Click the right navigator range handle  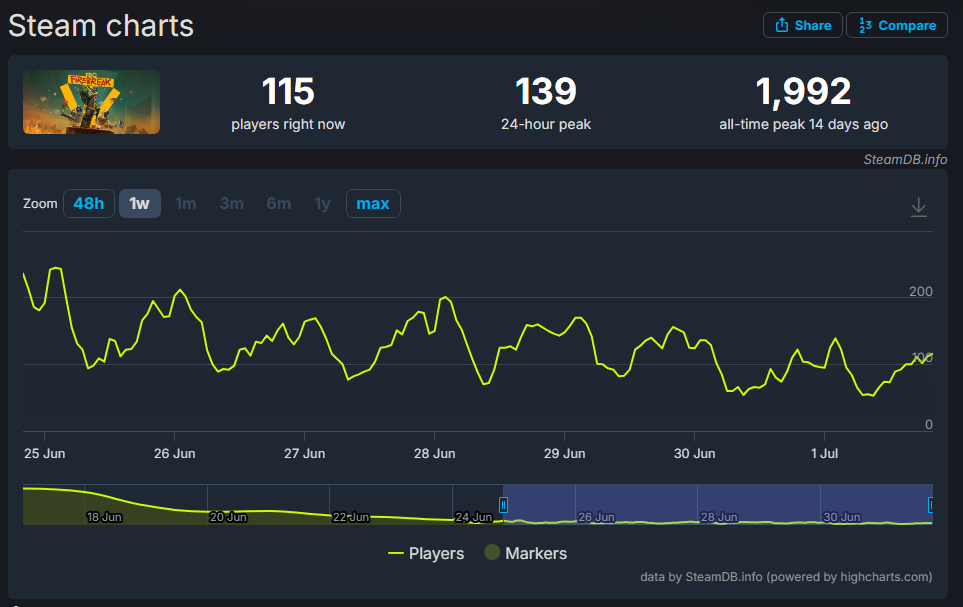[x=931, y=505]
